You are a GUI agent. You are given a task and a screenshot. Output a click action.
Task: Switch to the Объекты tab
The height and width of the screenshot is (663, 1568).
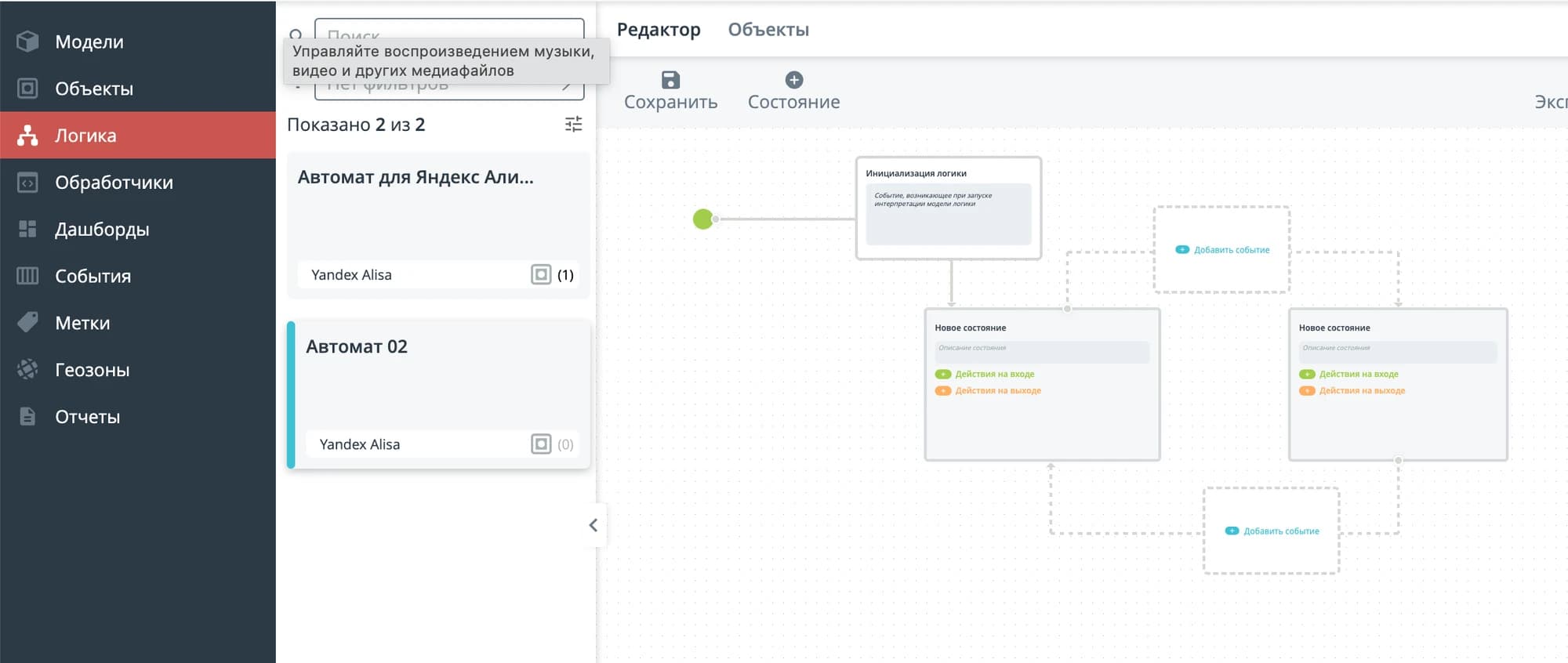click(768, 30)
